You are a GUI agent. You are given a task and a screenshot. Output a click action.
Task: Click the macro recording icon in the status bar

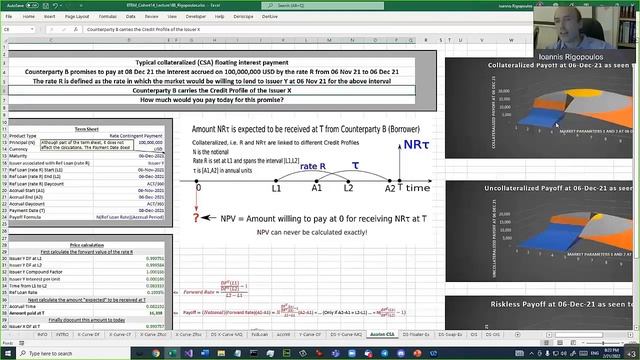pyautogui.click(x=22, y=343)
